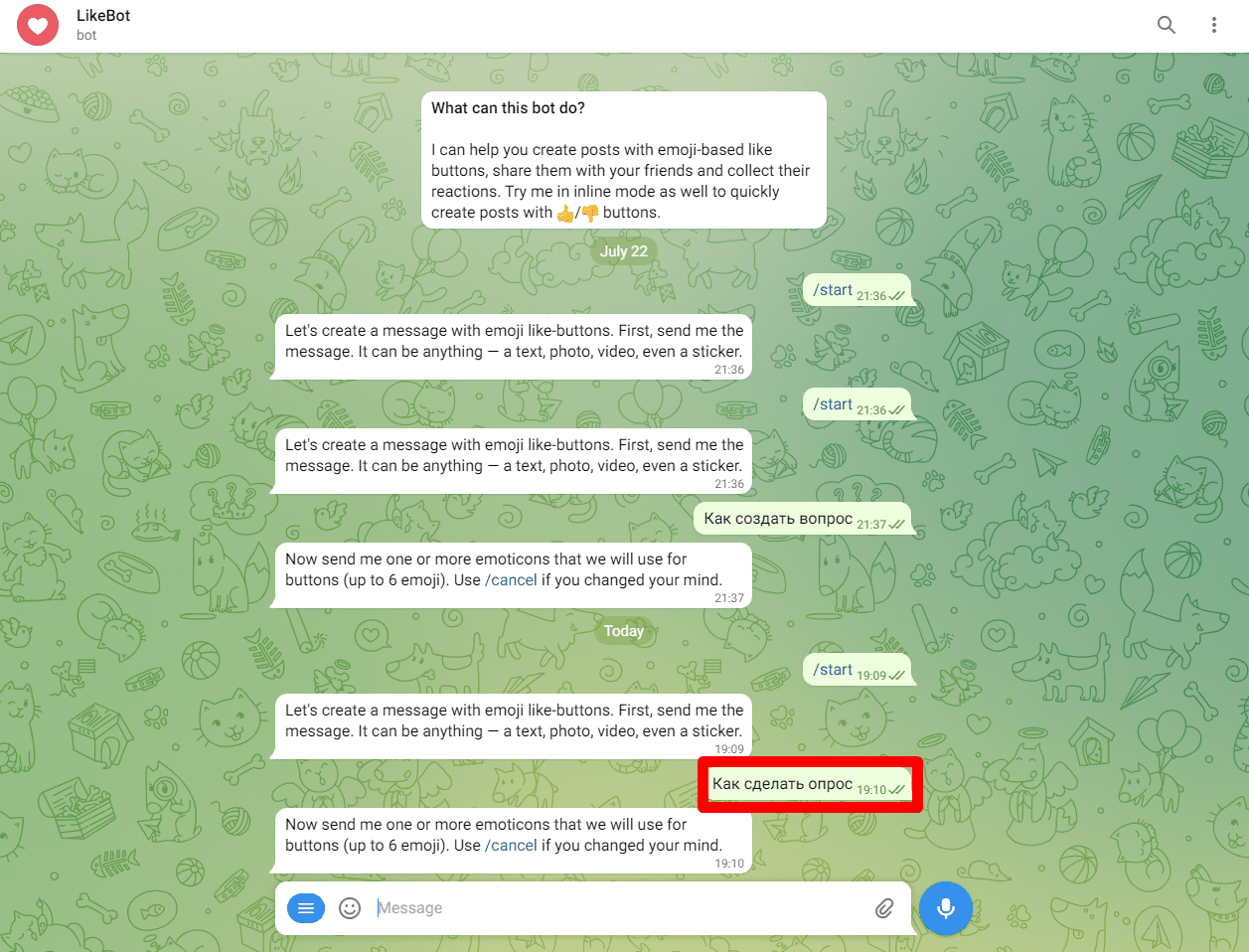Viewport: 1249px width, 952px height.
Task: Click the first /start message at 21:36
Action: [858, 291]
